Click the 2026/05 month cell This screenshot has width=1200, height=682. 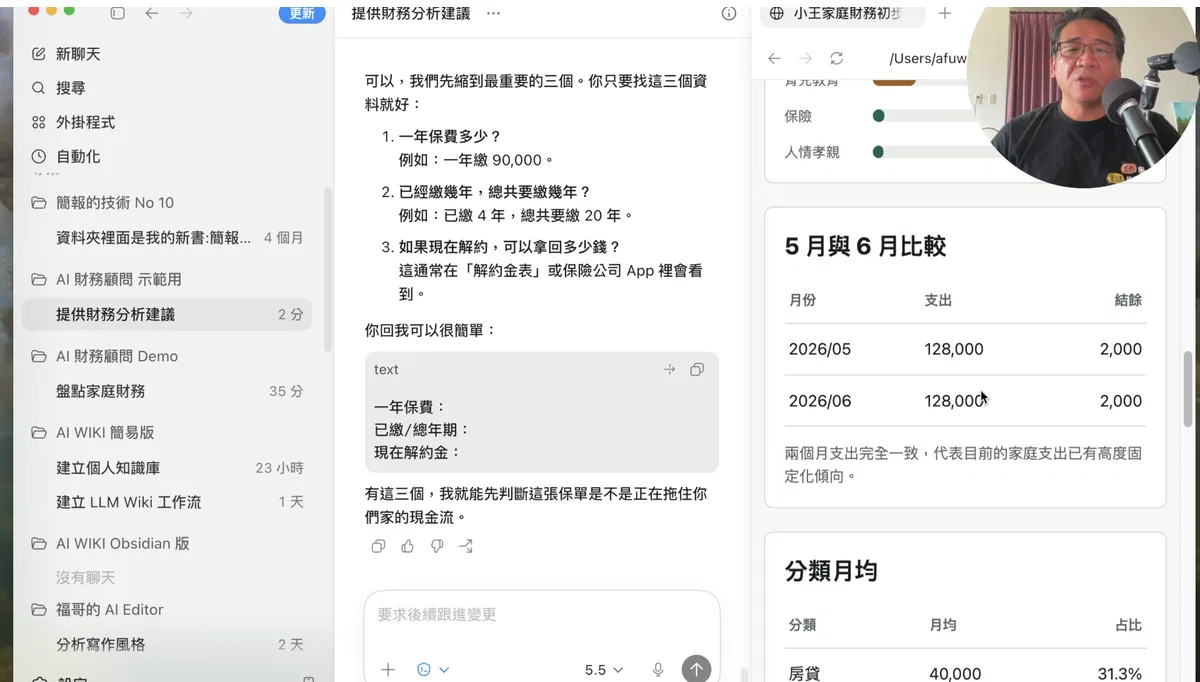820,349
